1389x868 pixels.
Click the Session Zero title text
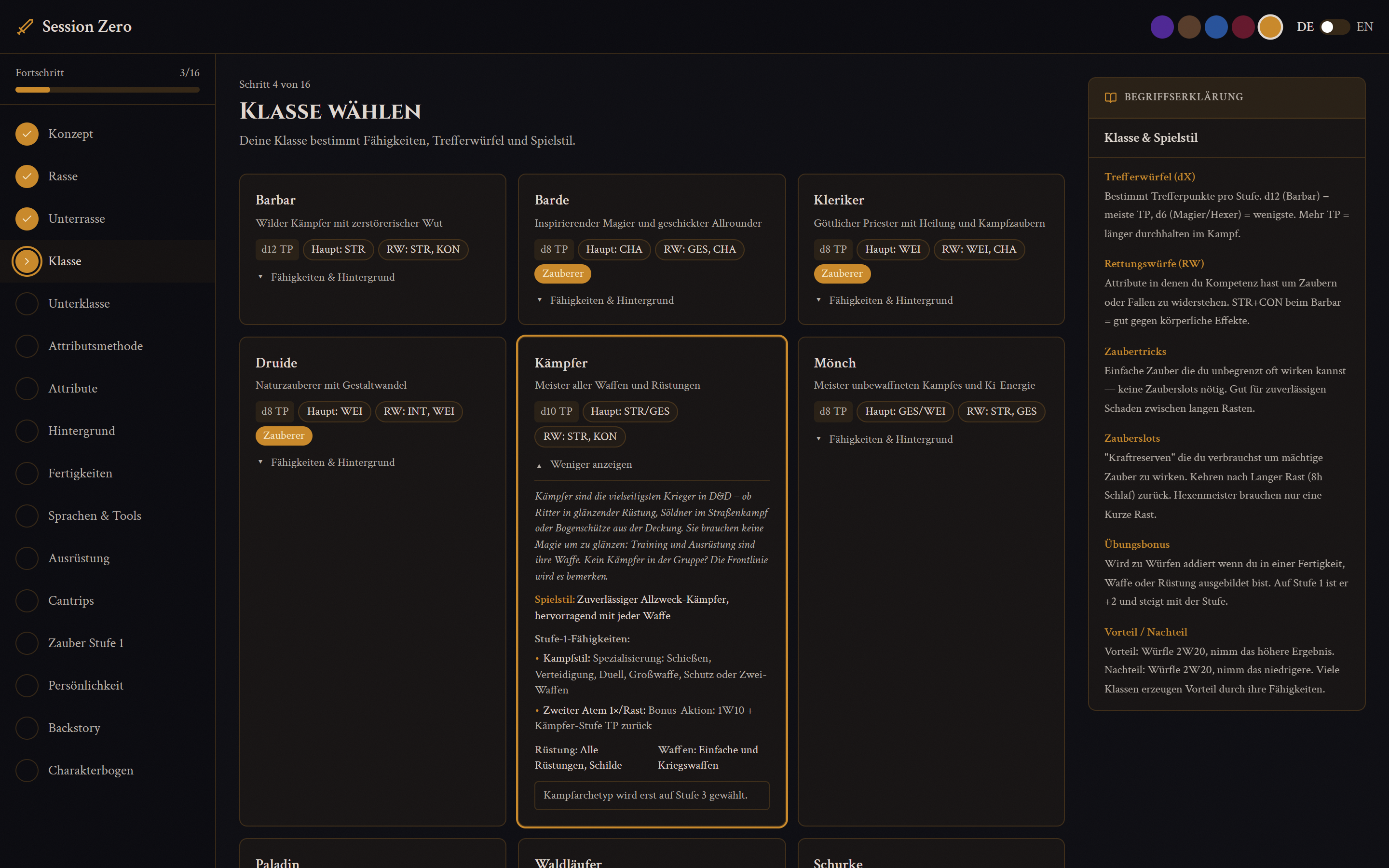pyautogui.click(x=87, y=27)
